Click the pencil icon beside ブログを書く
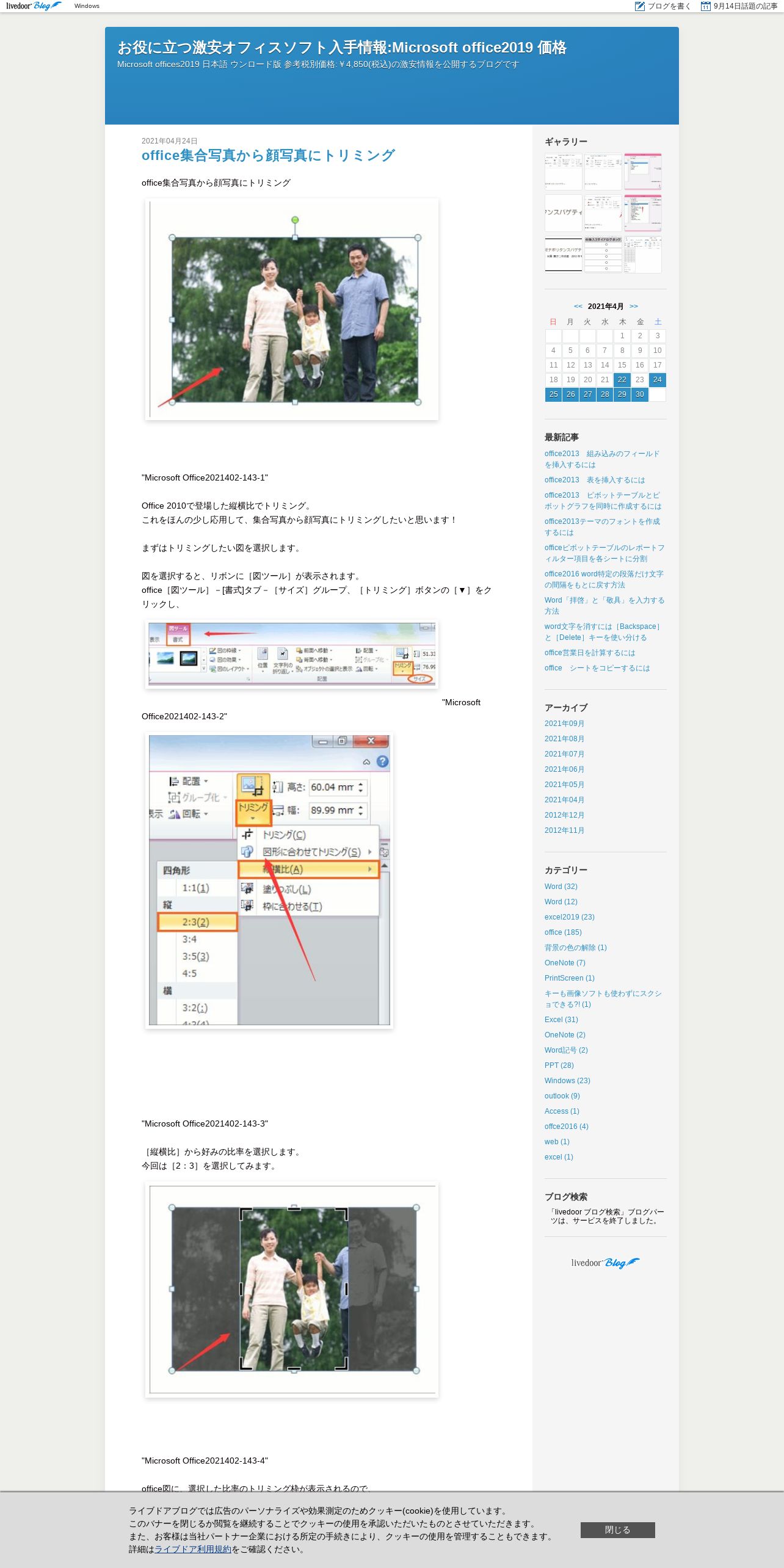The image size is (784, 1568). (x=640, y=6)
